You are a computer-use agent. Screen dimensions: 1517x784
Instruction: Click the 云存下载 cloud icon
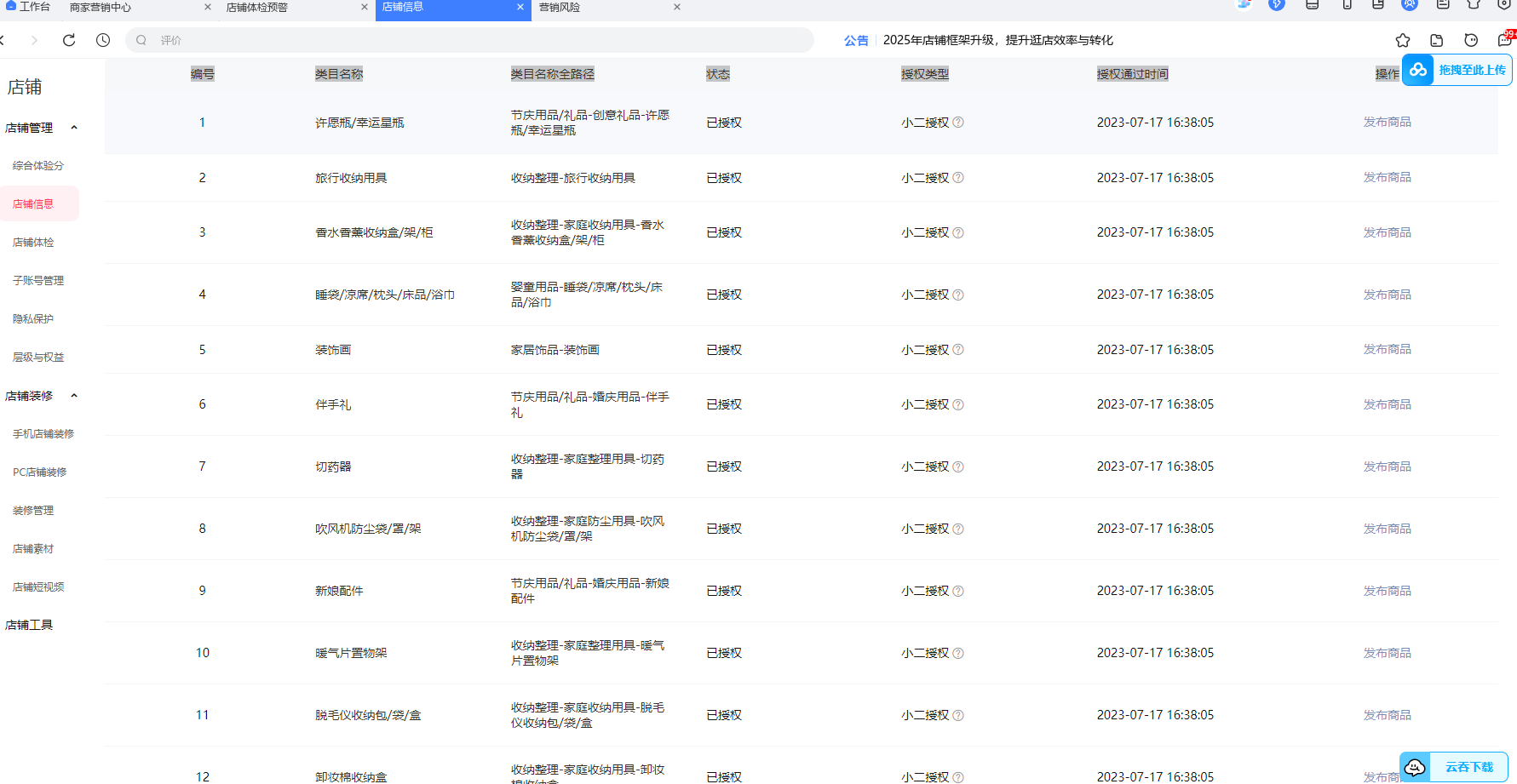1415,767
